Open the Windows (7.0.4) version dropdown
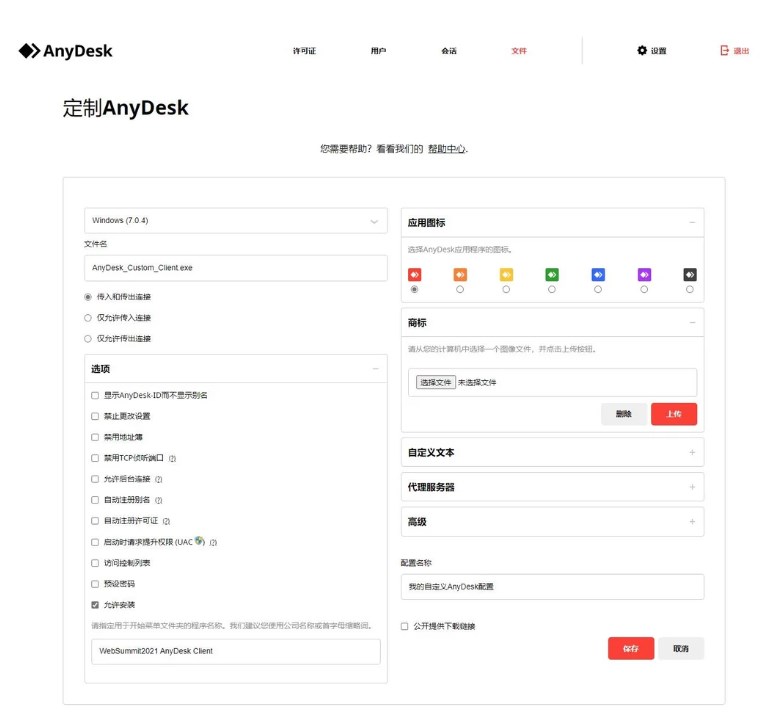The image size is (773, 720). pyautogui.click(x=235, y=221)
